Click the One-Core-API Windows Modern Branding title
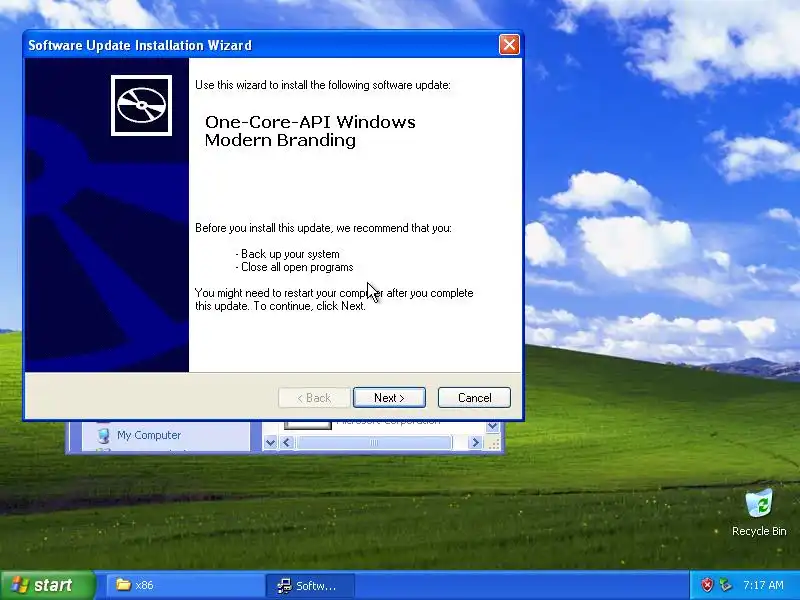Viewport: 800px width, 600px height. 310,131
